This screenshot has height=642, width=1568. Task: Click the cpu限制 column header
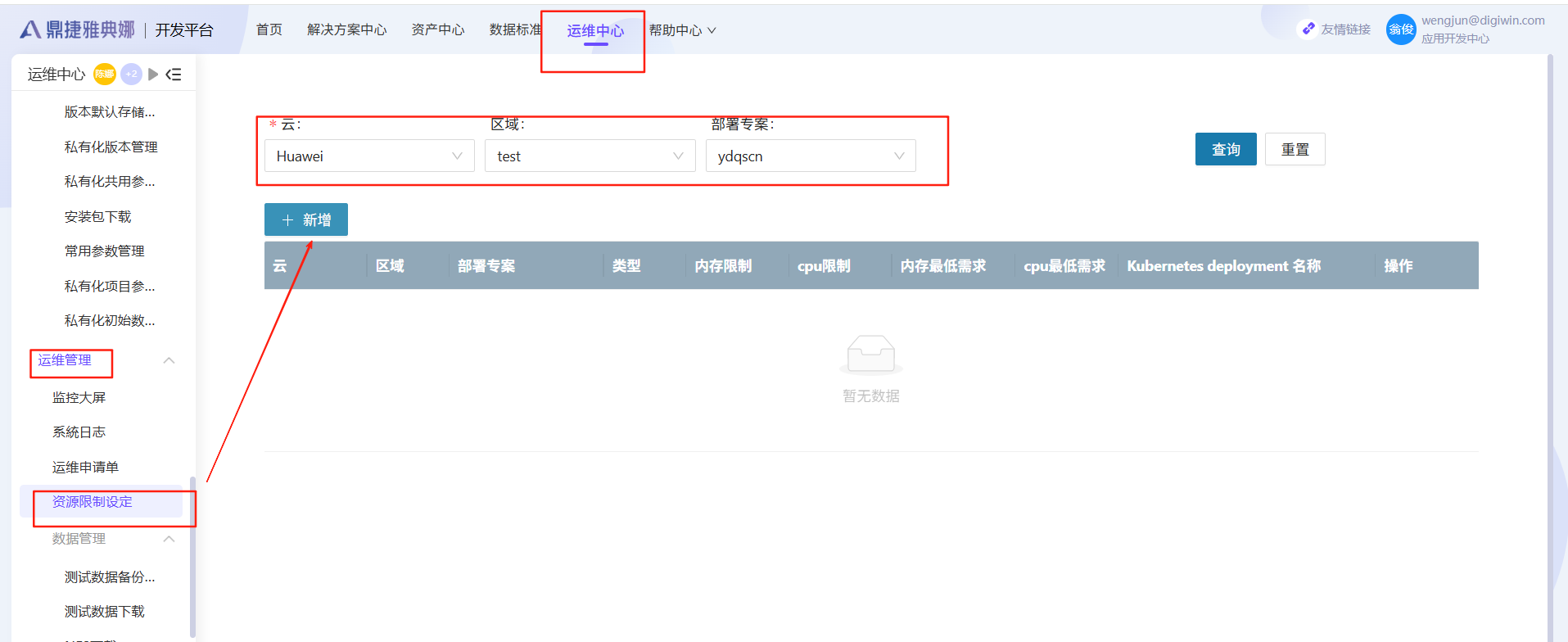[x=824, y=265]
